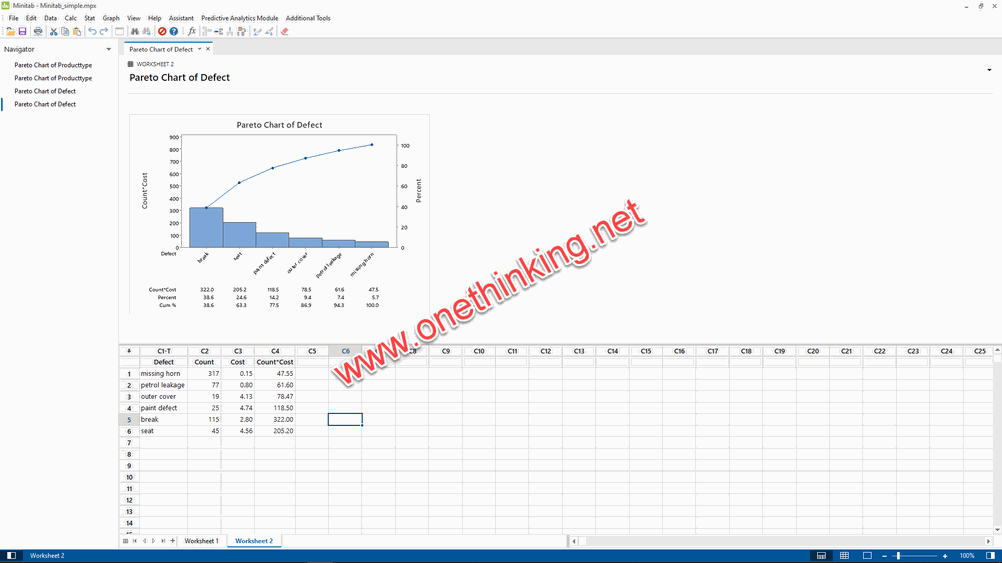Select first Pareto Chart of Producttype item
The height and width of the screenshot is (563, 1002).
pos(53,65)
